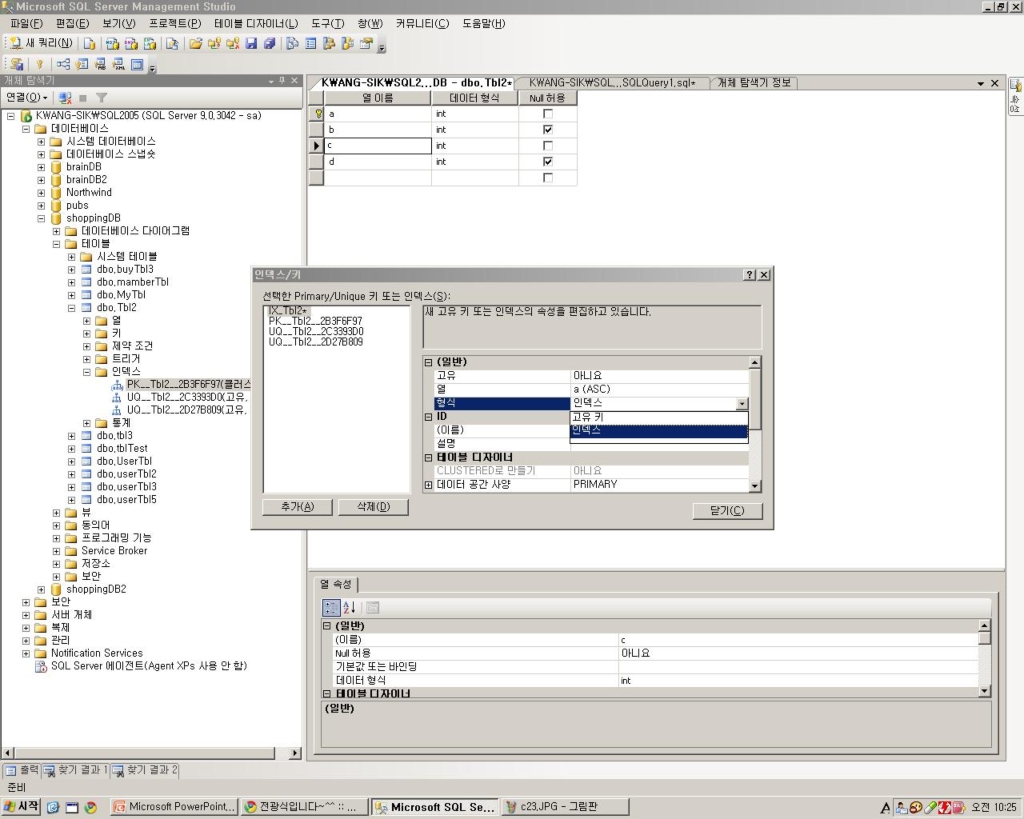Expand the Northwind database node
Viewport: 1024px width, 819px height.
41,193
